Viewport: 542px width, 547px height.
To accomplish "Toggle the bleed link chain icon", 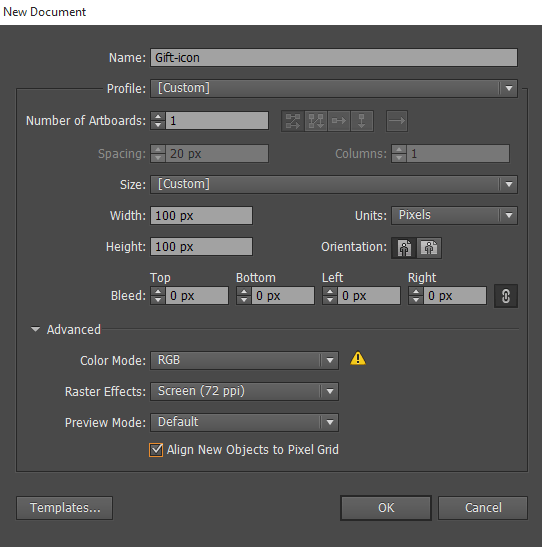I will [x=506, y=296].
